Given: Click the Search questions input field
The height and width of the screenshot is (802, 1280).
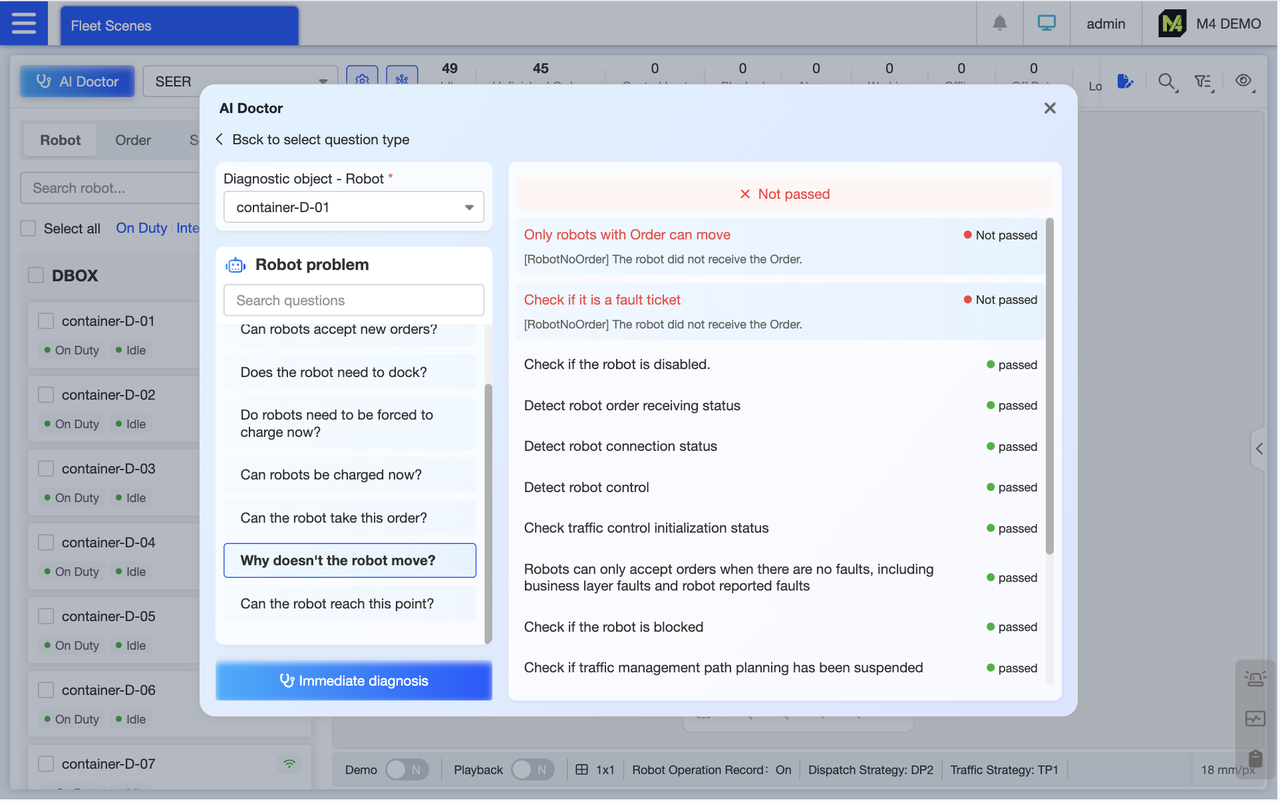Looking at the screenshot, I should 353,300.
